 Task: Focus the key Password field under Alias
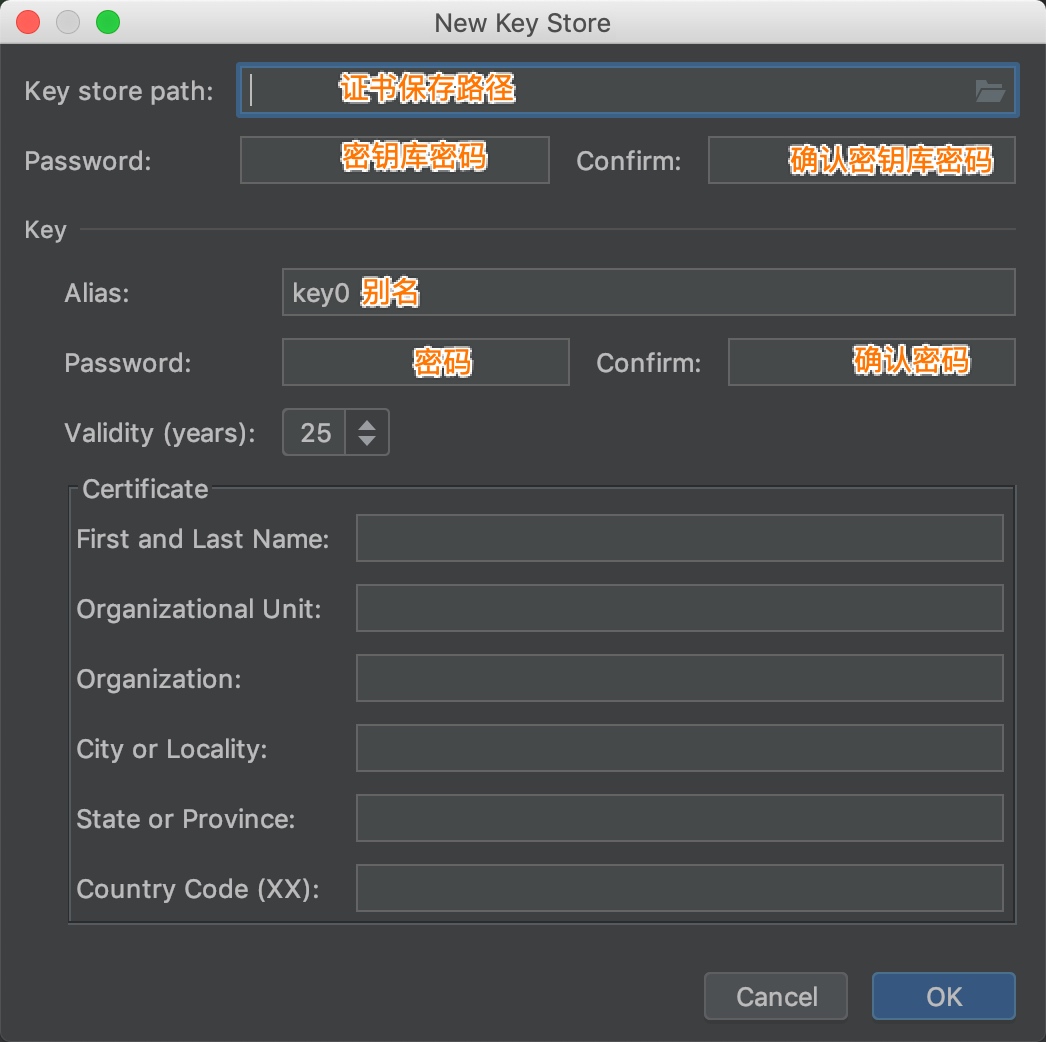tap(425, 362)
